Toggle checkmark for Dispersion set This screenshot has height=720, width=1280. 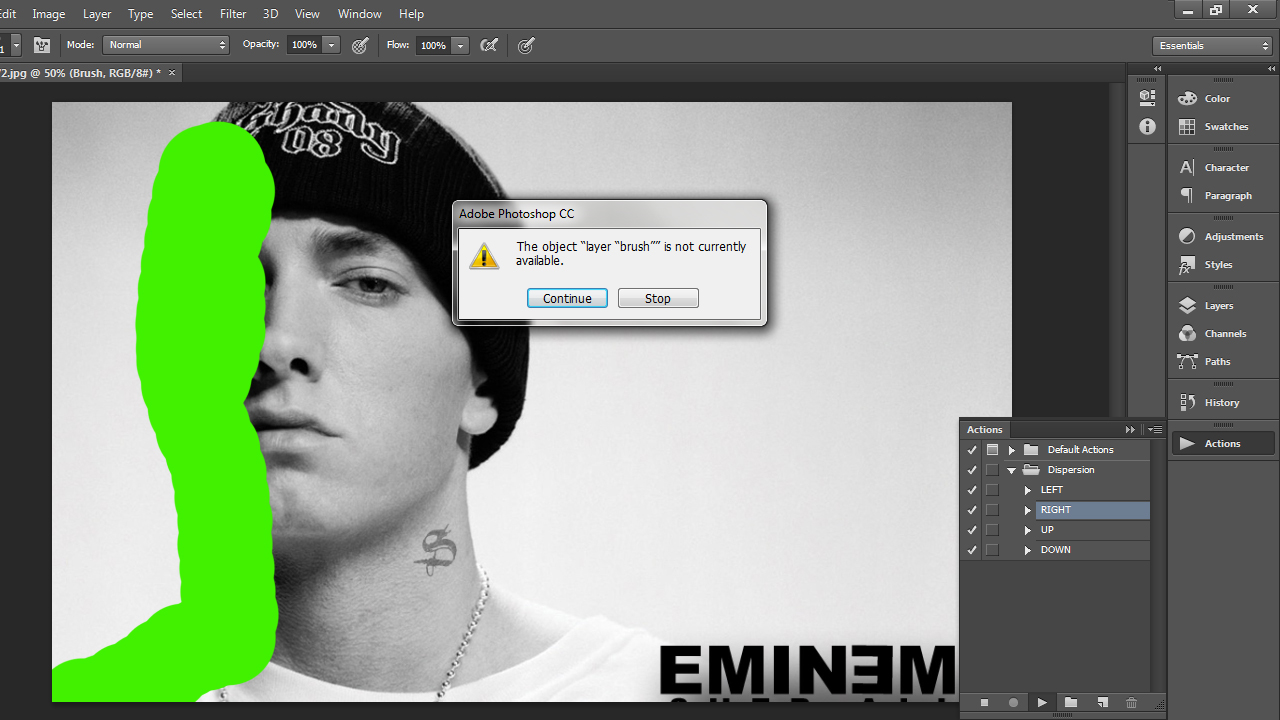971,470
